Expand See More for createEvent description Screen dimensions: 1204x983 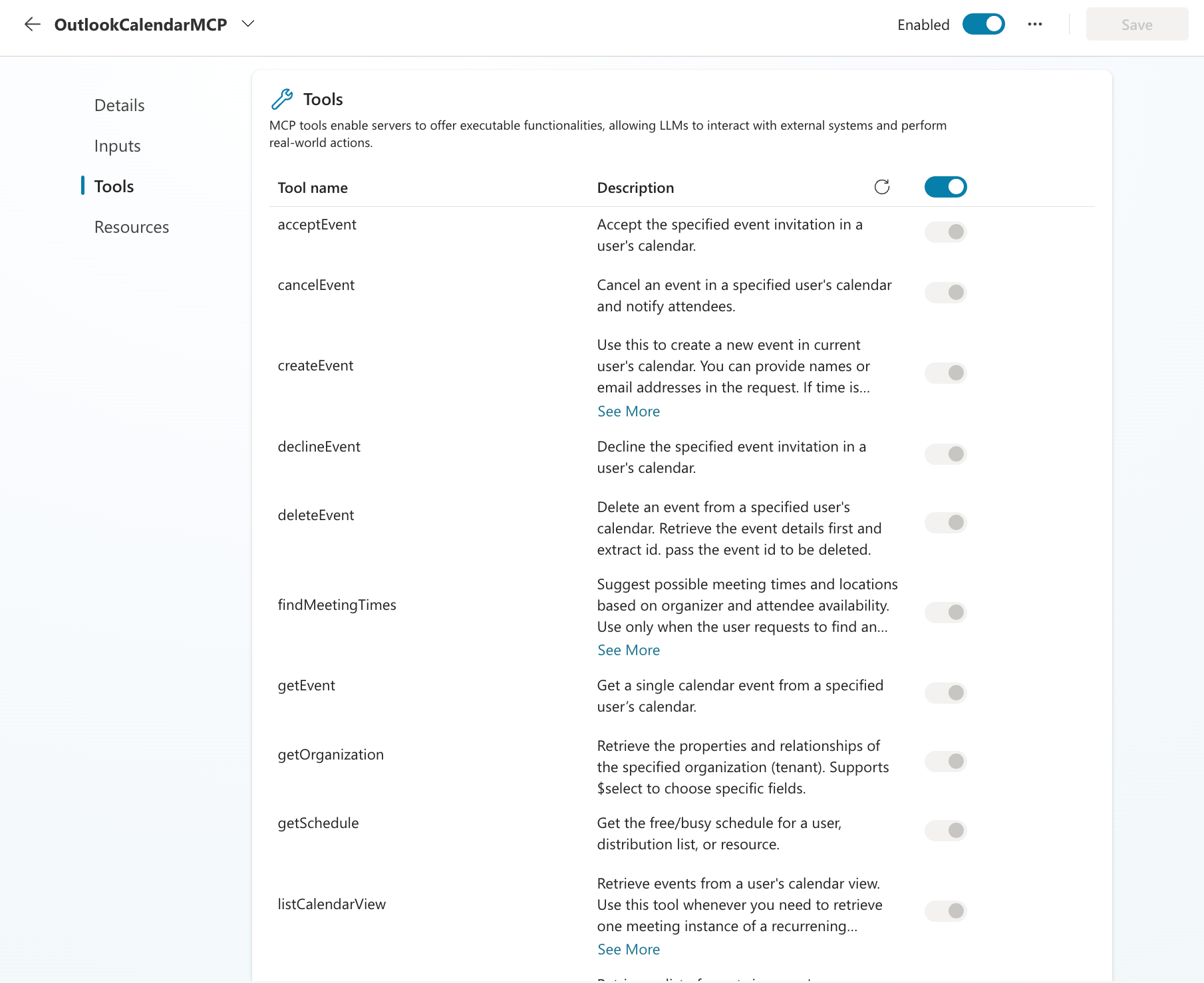(x=628, y=411)
